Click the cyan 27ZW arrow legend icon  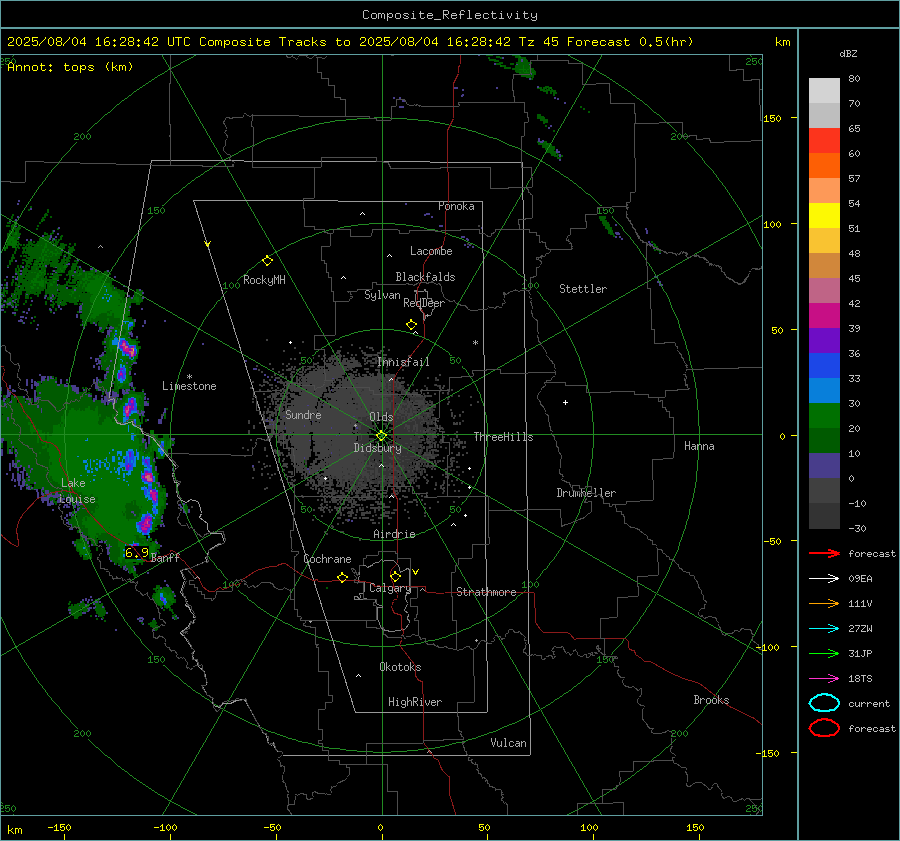click(825, 629)
